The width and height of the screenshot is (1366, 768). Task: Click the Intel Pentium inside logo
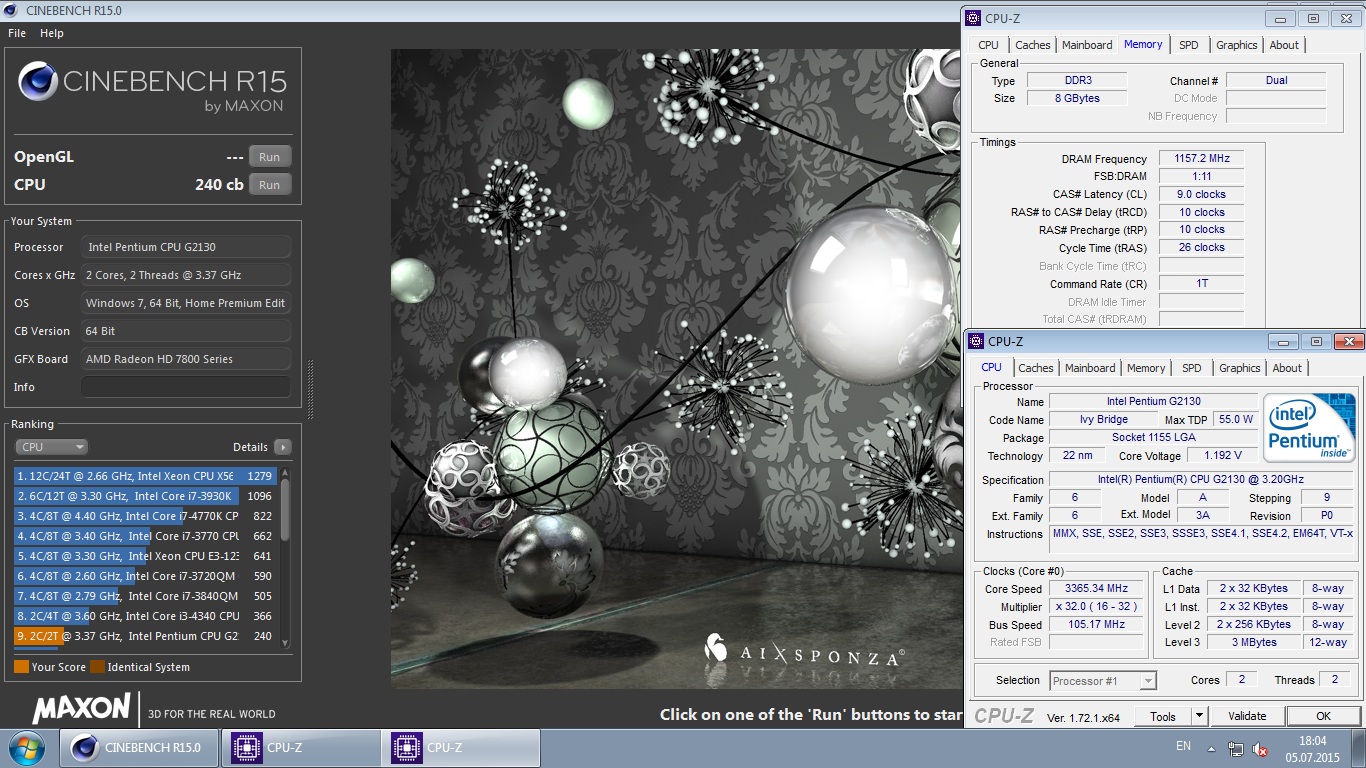(x=1310, y=426)
